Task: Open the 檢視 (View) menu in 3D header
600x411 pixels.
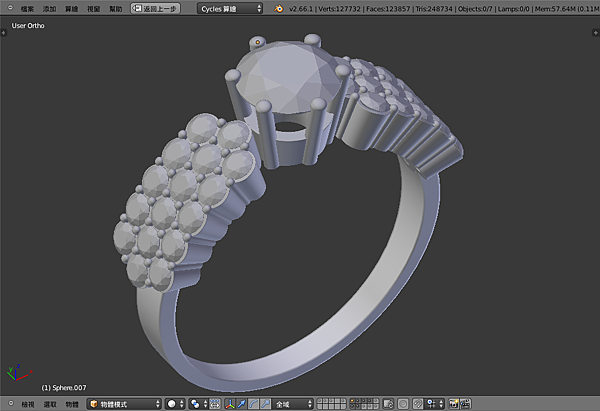Action: [x=28, y=404]
